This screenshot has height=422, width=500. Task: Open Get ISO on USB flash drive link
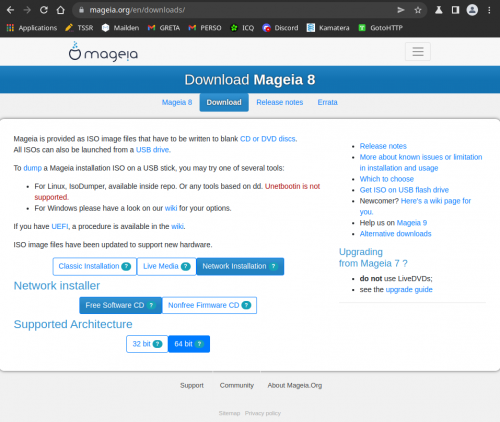(404, 190)
